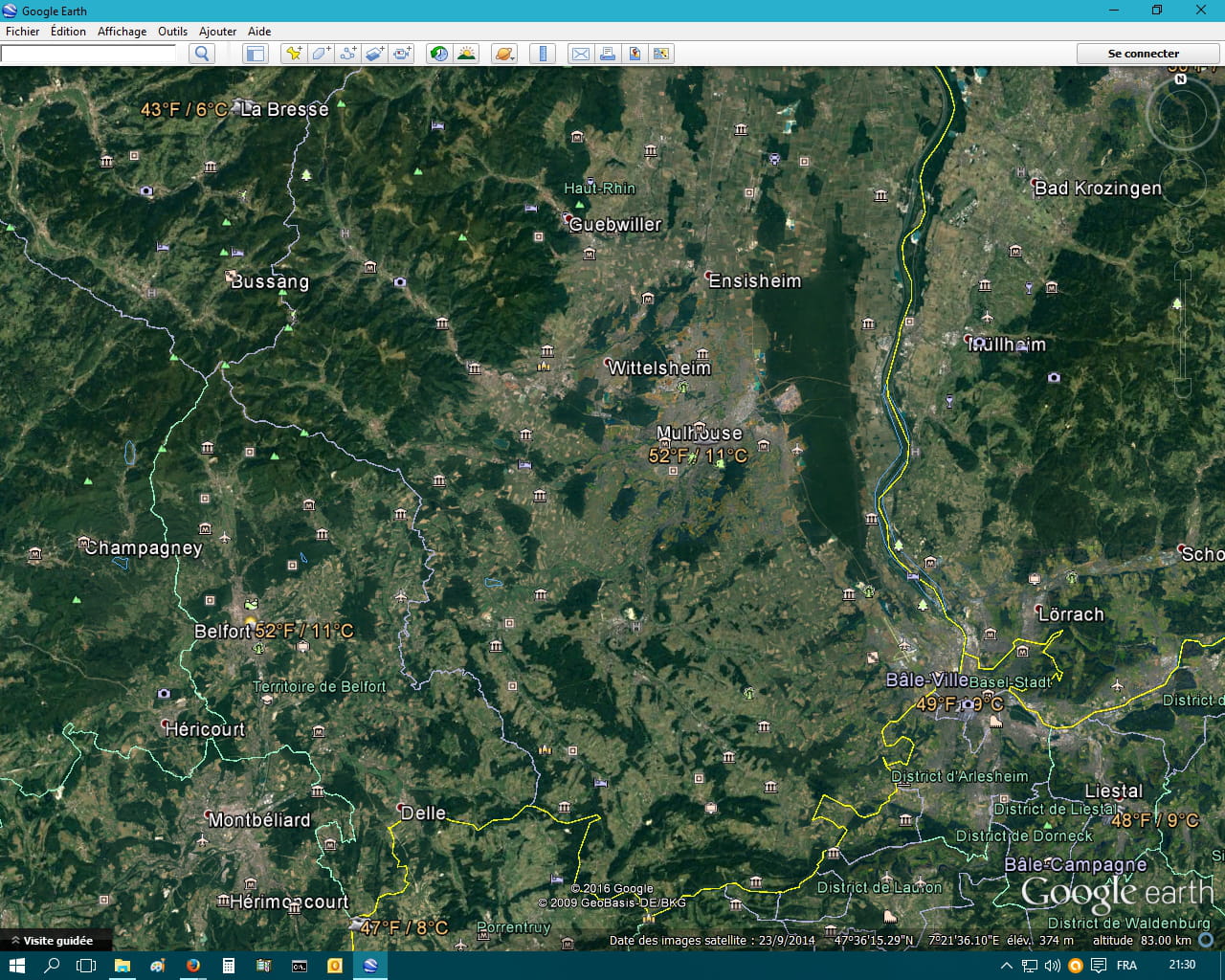
Task: Open the Ajouter menu
Action: pyautogui.click(x=217, y=31)
